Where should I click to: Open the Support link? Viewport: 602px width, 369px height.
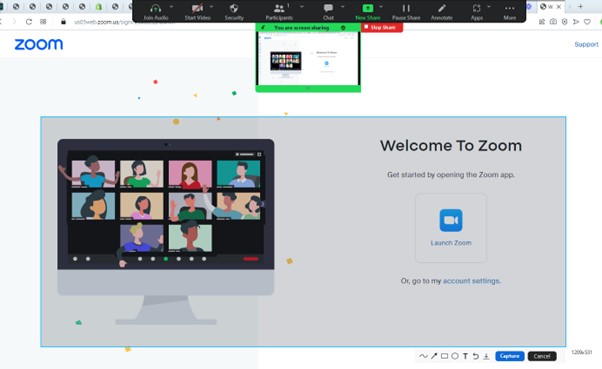[x=586, y=44]
